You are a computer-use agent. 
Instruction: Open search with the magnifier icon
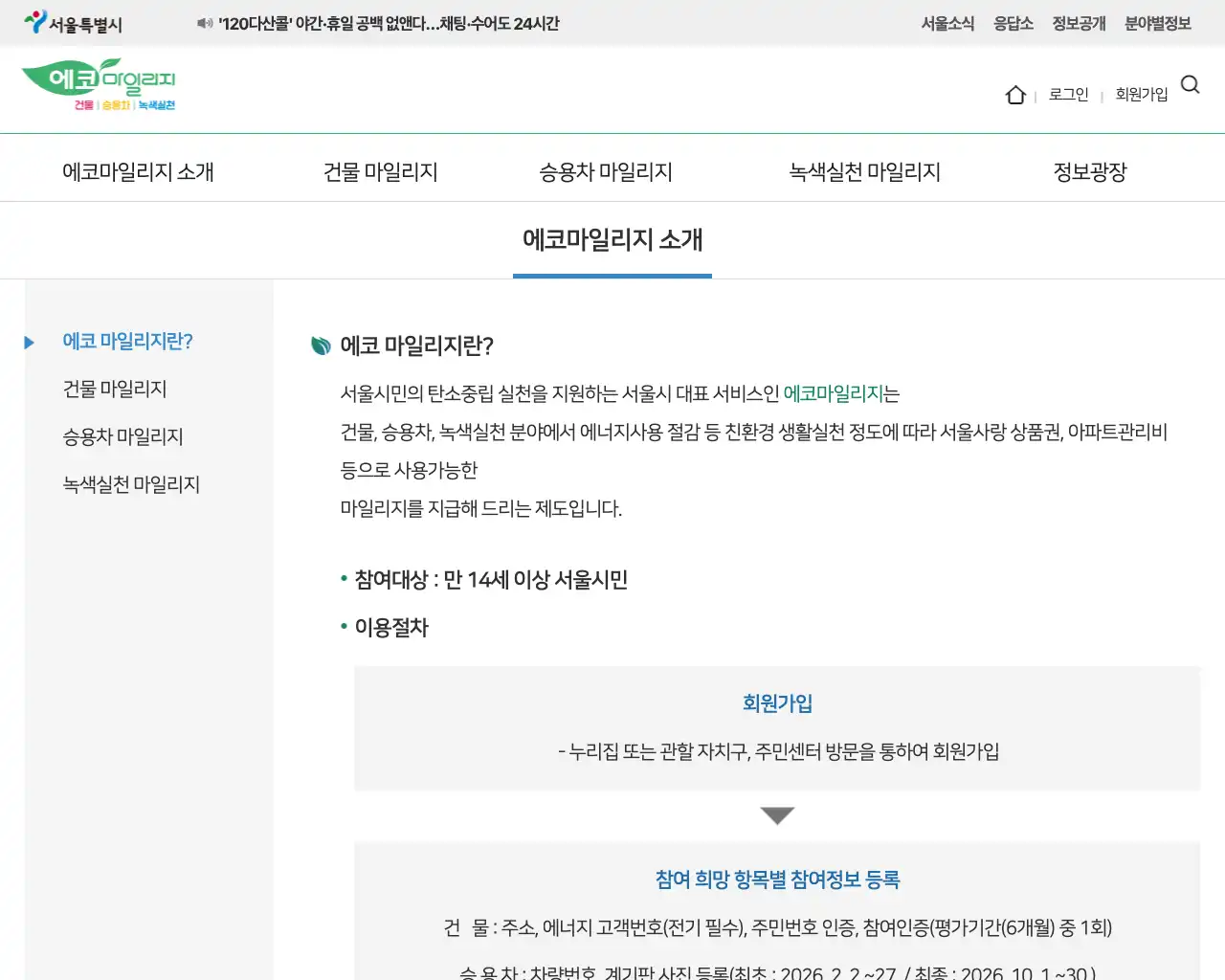(x=1191, y=84)
